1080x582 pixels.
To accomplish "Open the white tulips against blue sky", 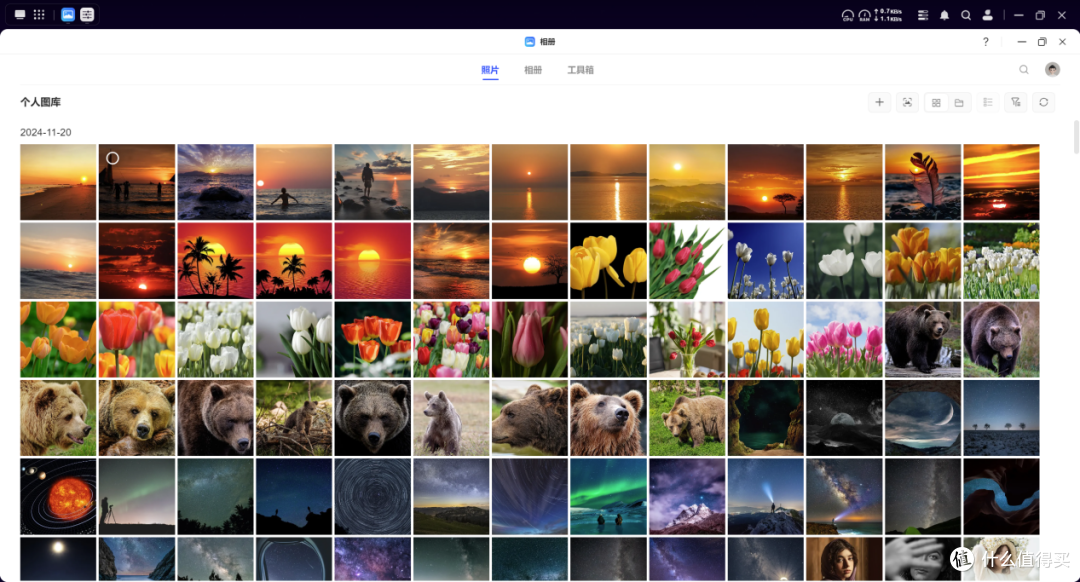I will pyautogui.click(x=765, y=260).
